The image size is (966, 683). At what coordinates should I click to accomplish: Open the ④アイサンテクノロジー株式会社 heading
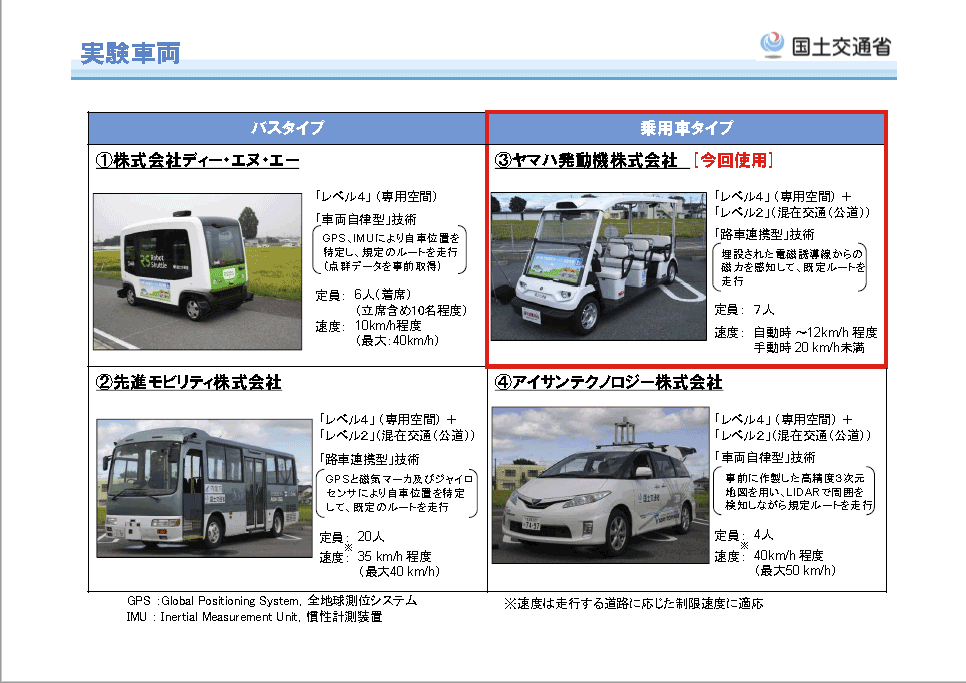pyautogui.click(x=607, y=382)
